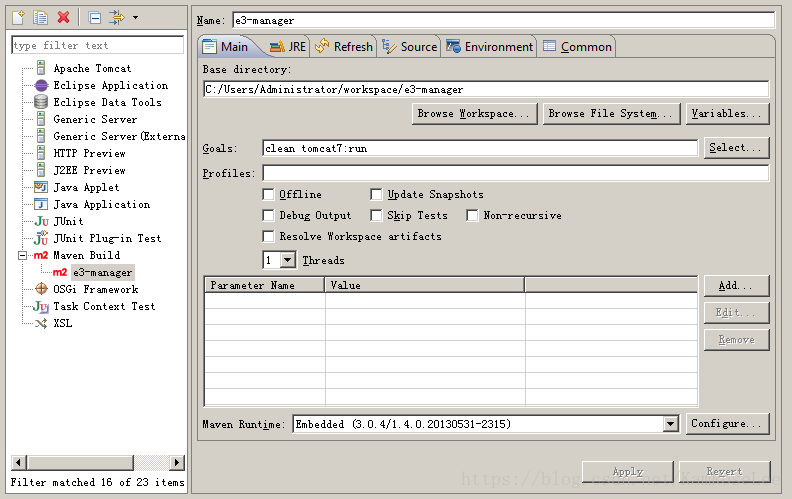The height and width of the screenshot is (499, 792).
Task: Collapse all configuration tree nodes
Action: [x=94, y=18]
